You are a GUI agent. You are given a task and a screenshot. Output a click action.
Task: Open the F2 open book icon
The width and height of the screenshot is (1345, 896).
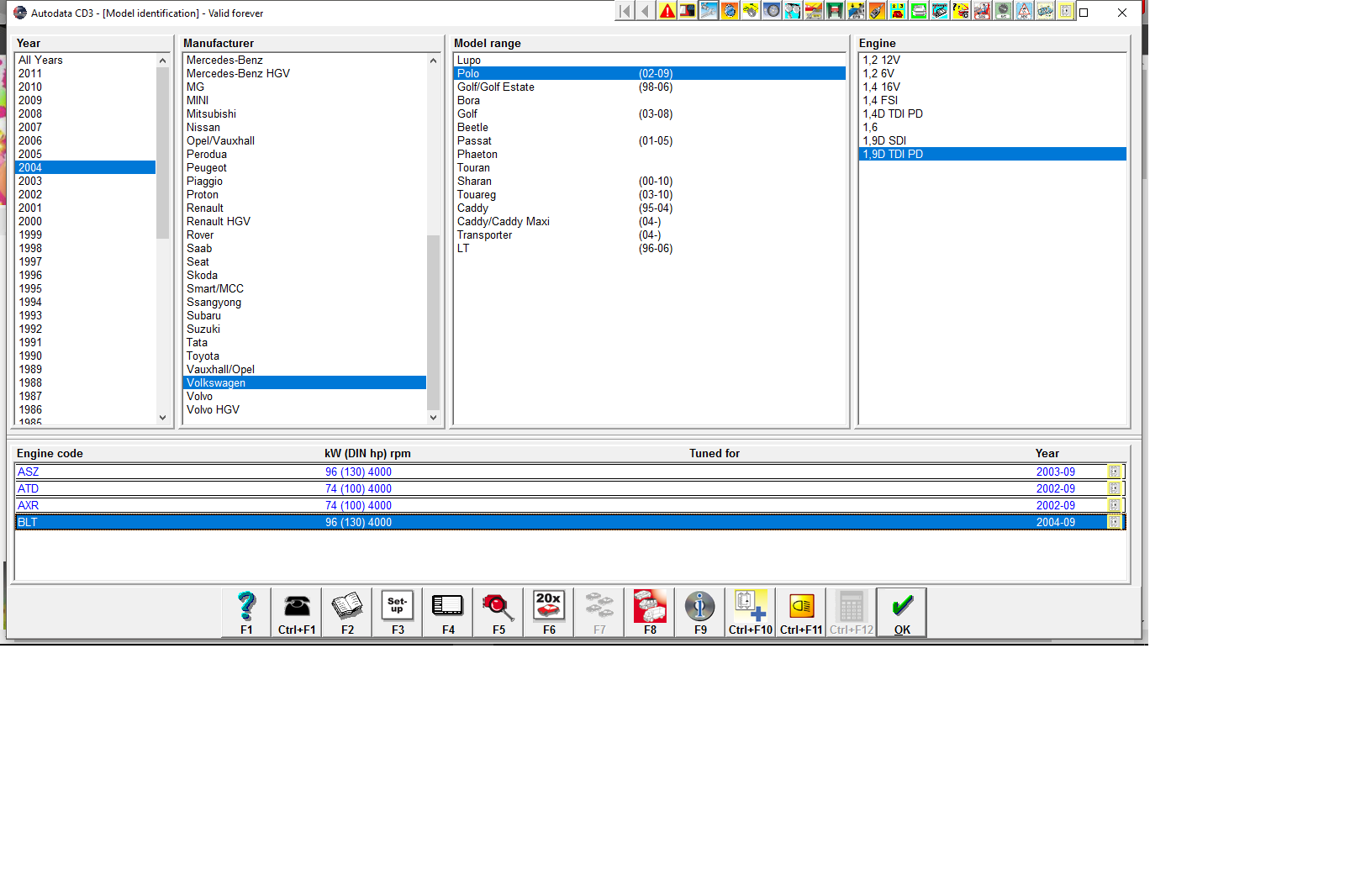pos(347,612)
